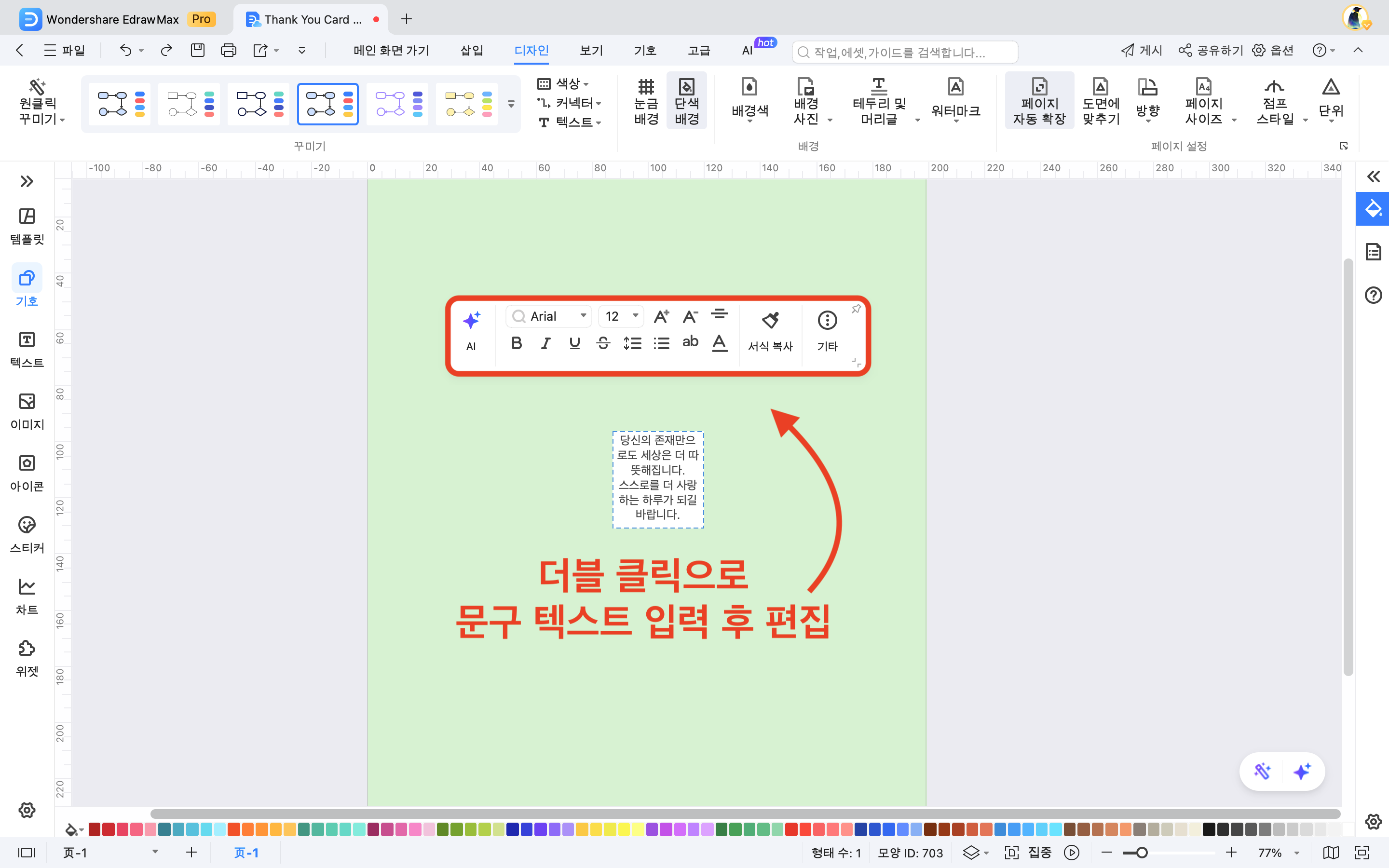Click the bullet list icon
The width and height of the screenshot is (1389, 868).
click(661, 343)
